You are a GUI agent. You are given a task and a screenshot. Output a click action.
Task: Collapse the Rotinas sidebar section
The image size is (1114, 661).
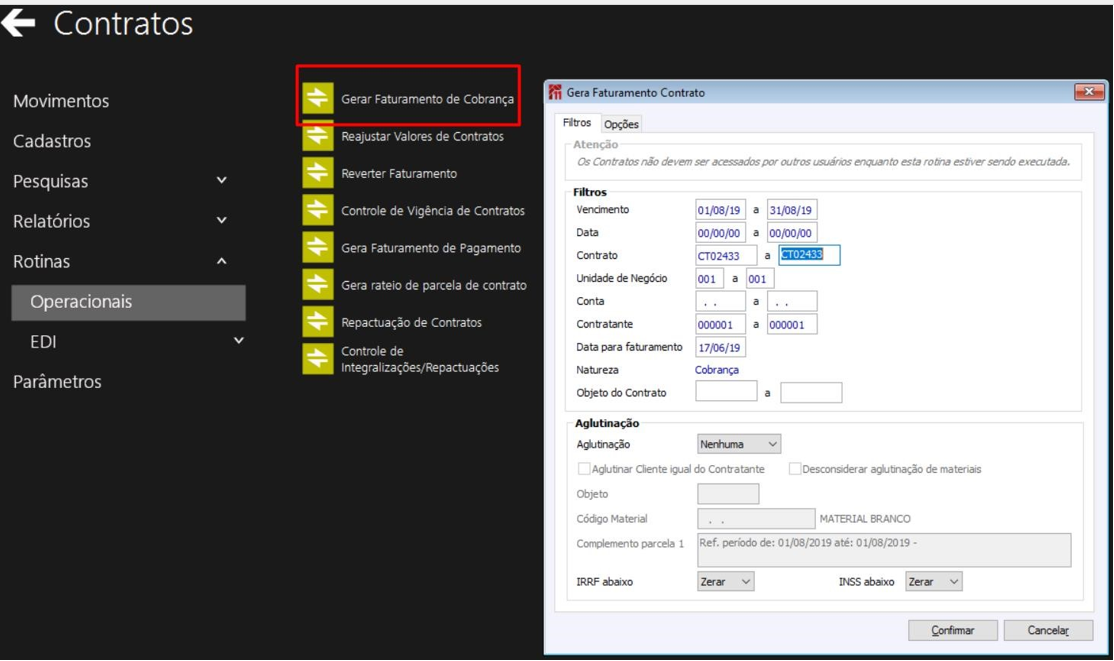[222, 262]
